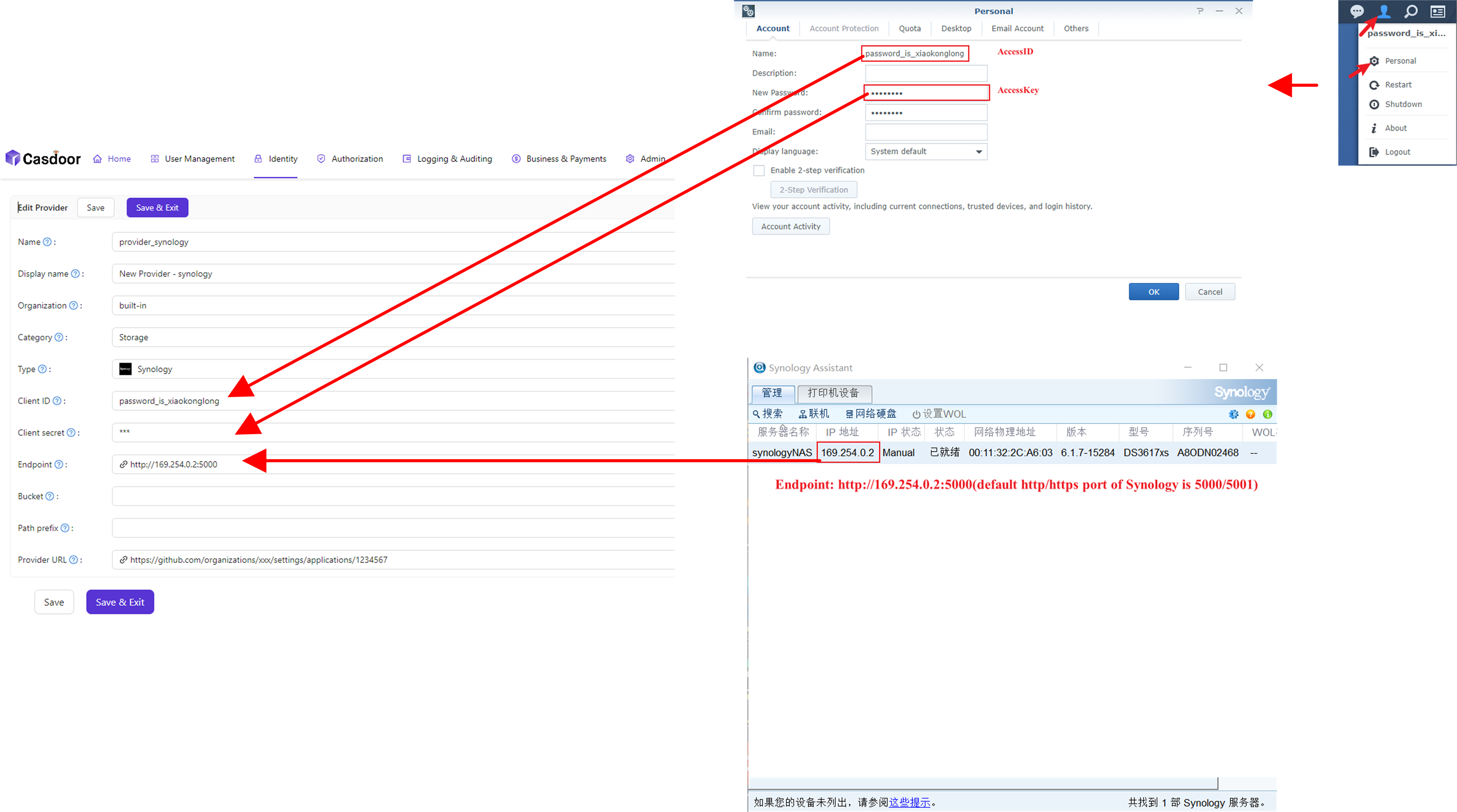Image resolution: width=1457 pixels, height=812 pixels.
Task: Click the 这些提示 hint link
Action: coord(909,802)
